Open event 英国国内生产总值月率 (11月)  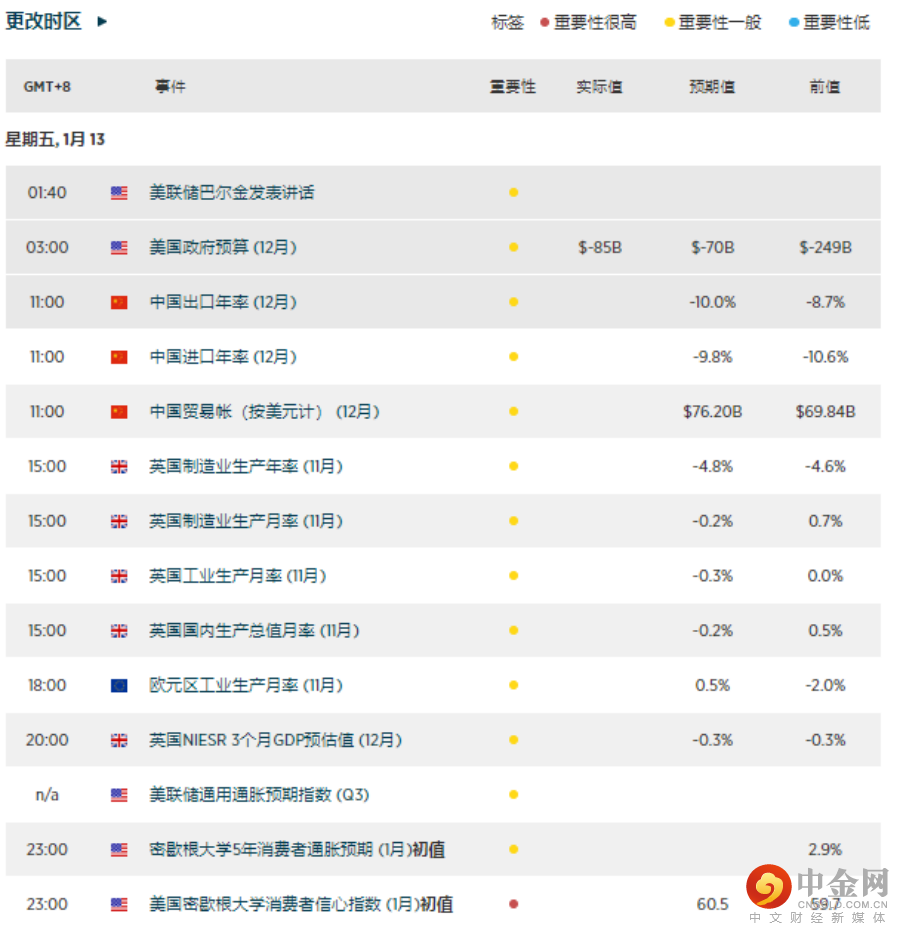pos(254,630)
